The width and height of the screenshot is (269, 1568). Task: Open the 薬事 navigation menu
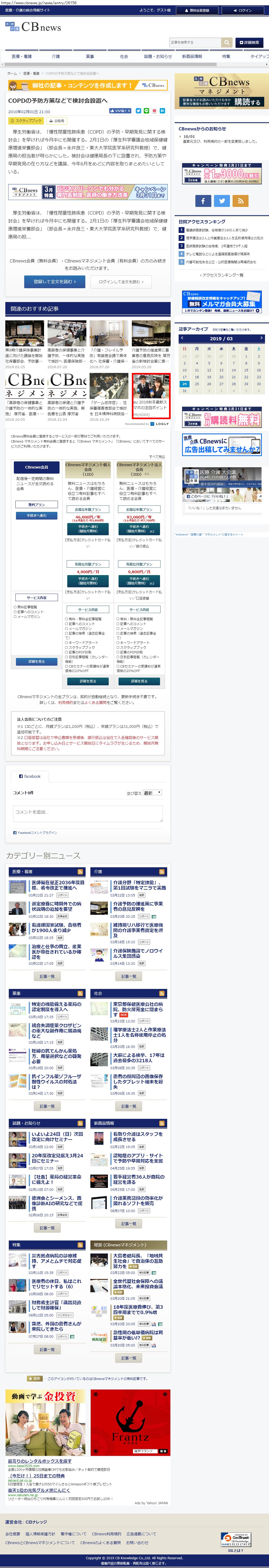[90, 57]
